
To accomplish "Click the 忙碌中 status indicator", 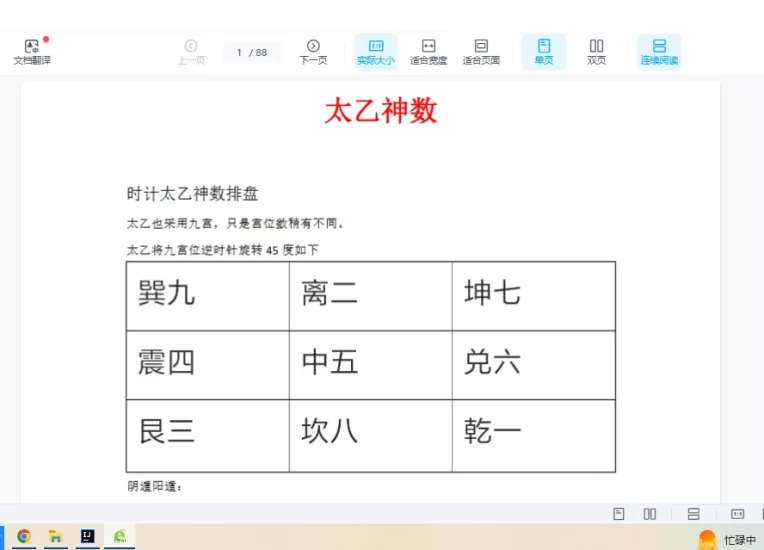I will 728,540.
